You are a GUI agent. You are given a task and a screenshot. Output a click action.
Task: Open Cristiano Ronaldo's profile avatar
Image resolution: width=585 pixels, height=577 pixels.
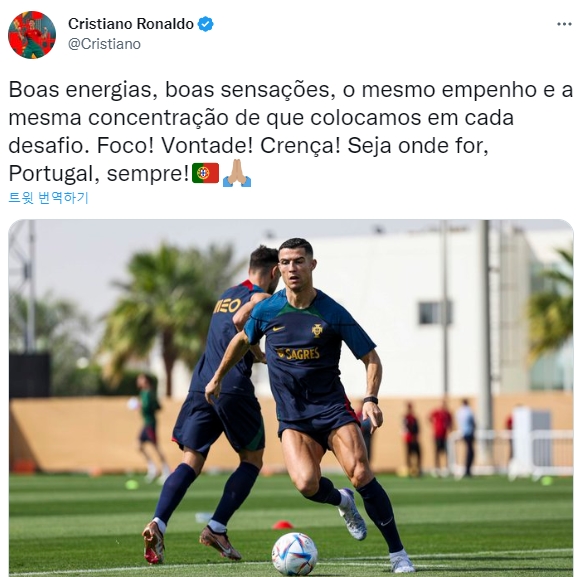click(x=32, y=34)
